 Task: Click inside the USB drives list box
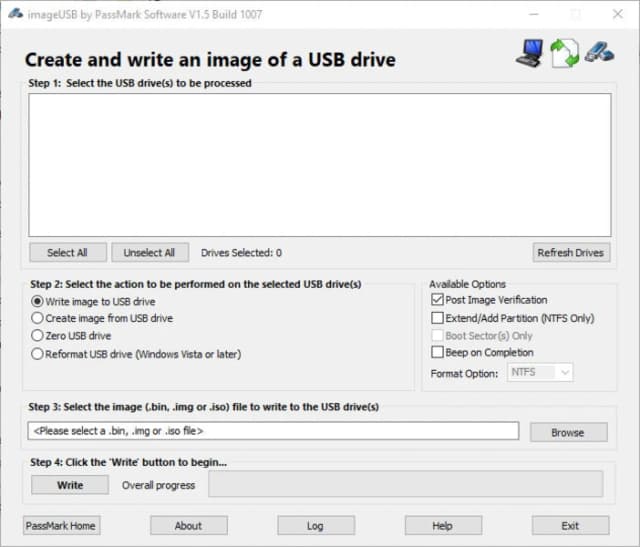pyautogui.click(x=320, y=165)
